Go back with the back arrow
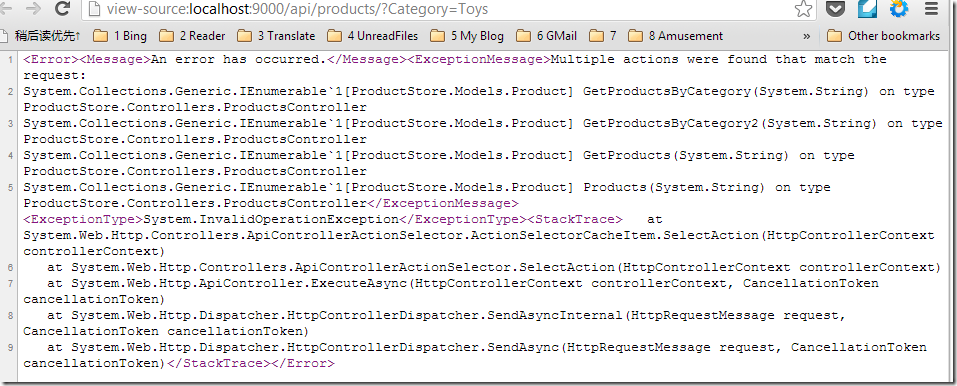The height and width of the screenshot is (386, 957). point(7,9)
